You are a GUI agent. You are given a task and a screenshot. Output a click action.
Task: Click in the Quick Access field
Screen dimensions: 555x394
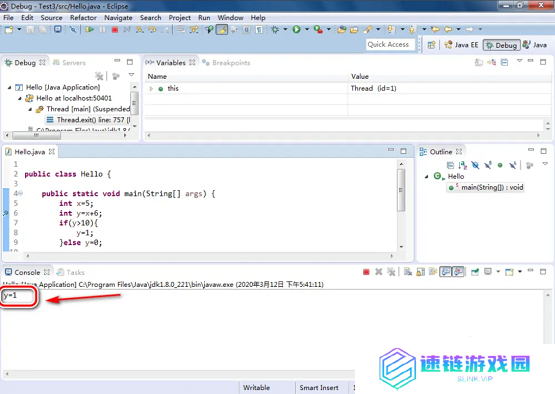390,45
